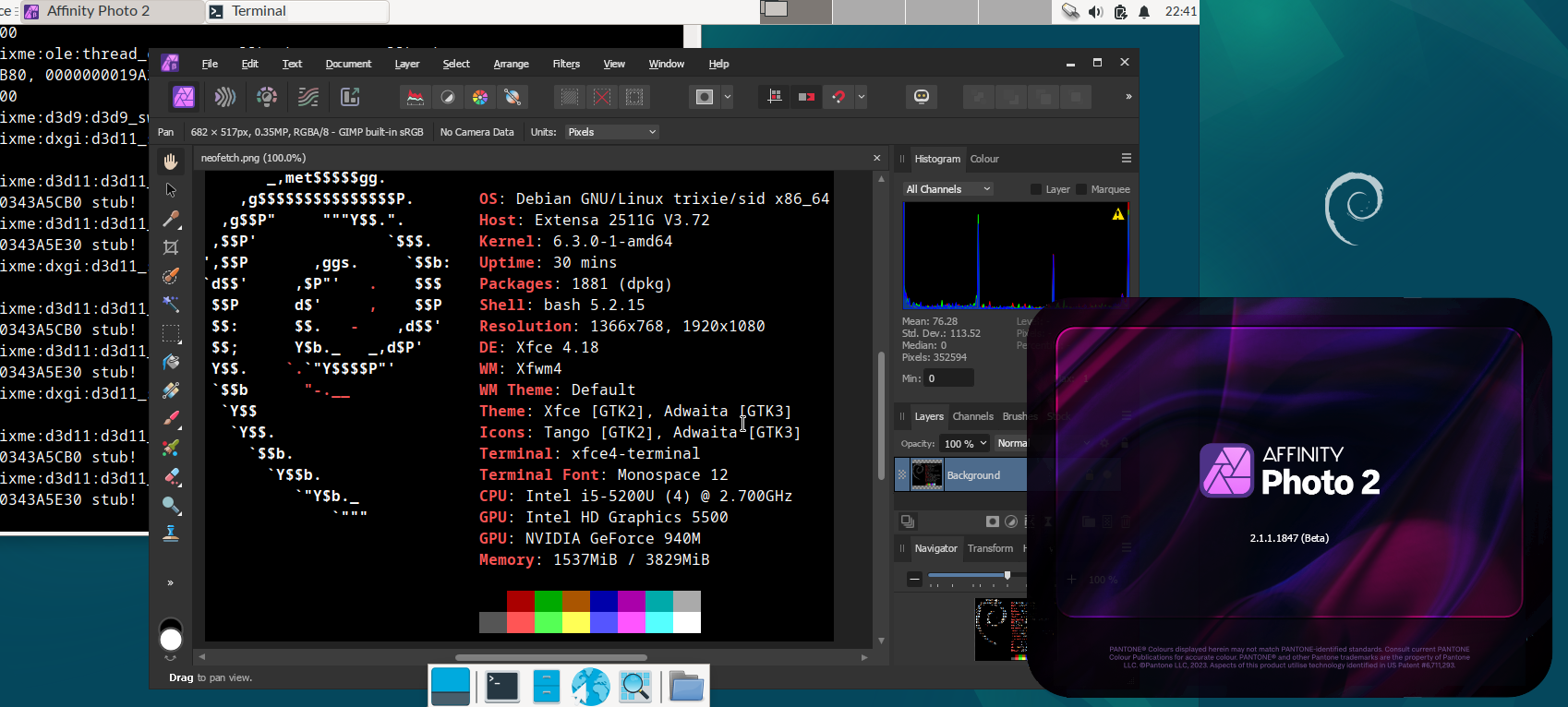
Task: Switch to the Export Persona
Action: pyautogui.click(x=350, y=97)
